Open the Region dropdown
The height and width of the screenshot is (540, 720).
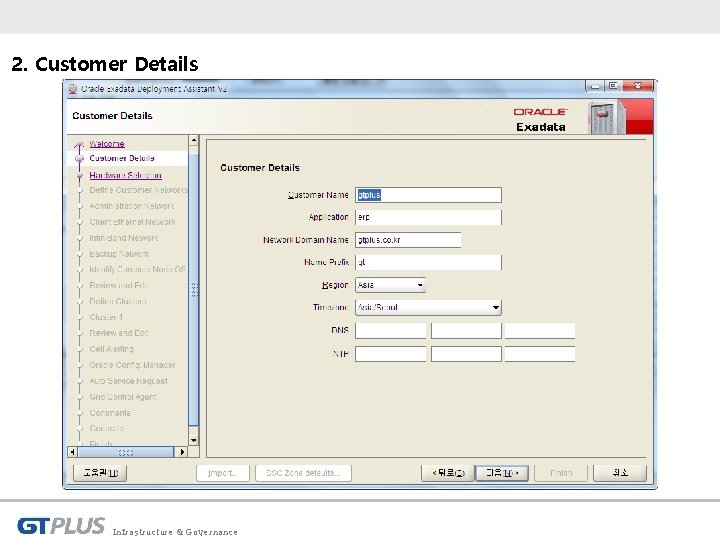coord(390,285)
